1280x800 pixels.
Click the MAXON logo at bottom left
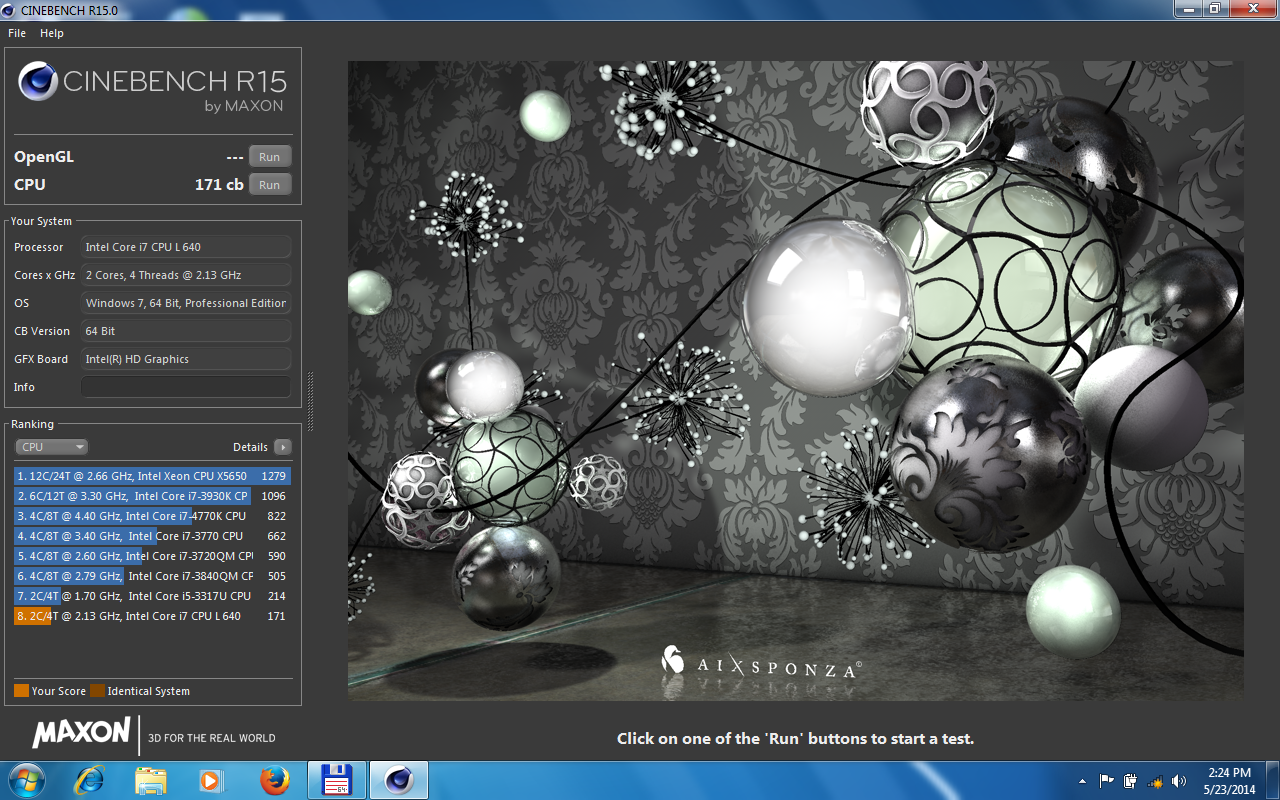[x=81, y=733]
